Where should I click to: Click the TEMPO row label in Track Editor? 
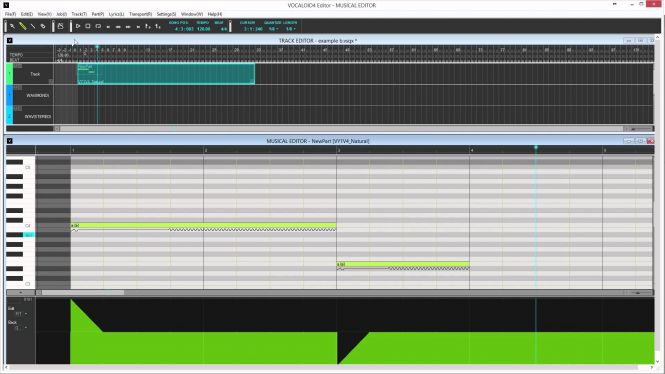tap(16, 55)
